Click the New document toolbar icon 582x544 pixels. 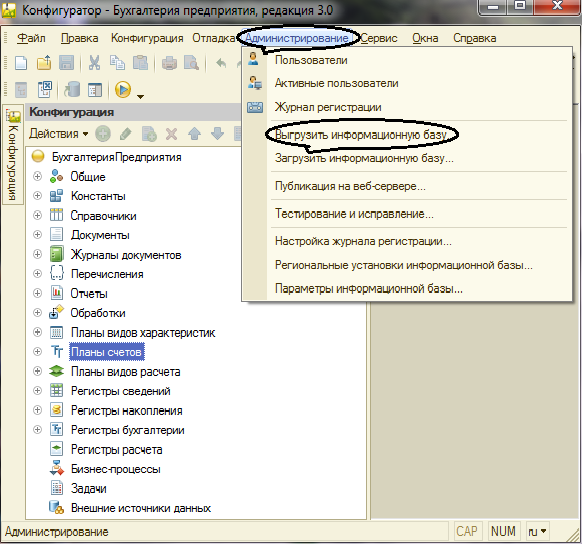coord(21,63)
